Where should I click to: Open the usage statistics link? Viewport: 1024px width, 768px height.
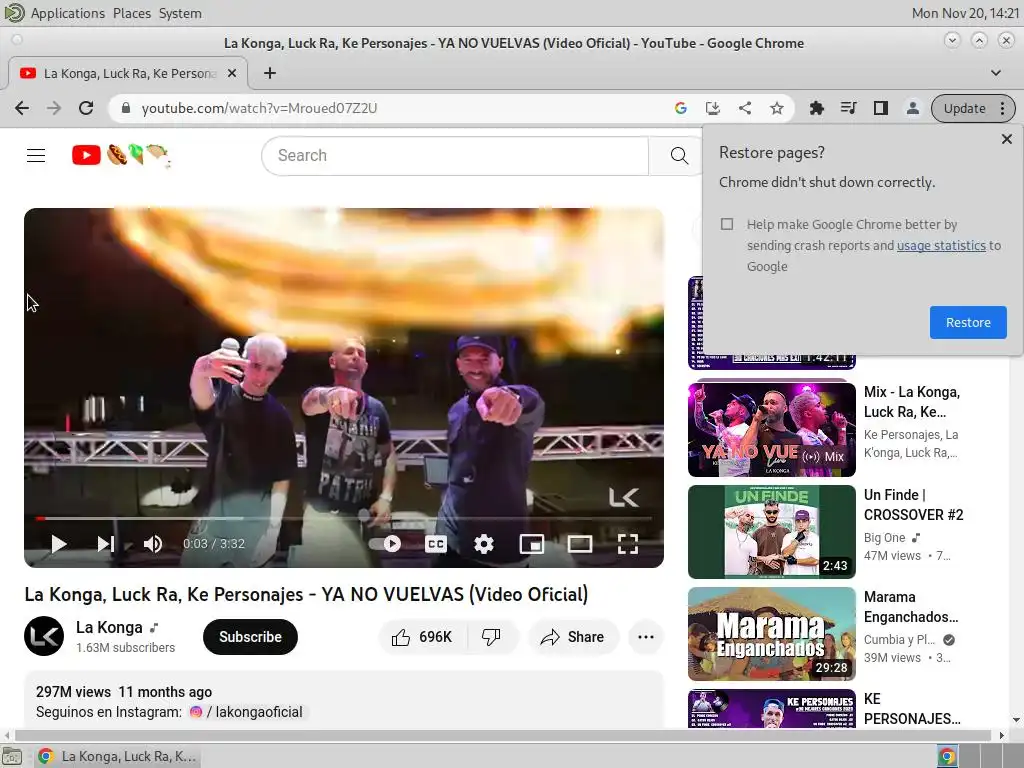941,246
